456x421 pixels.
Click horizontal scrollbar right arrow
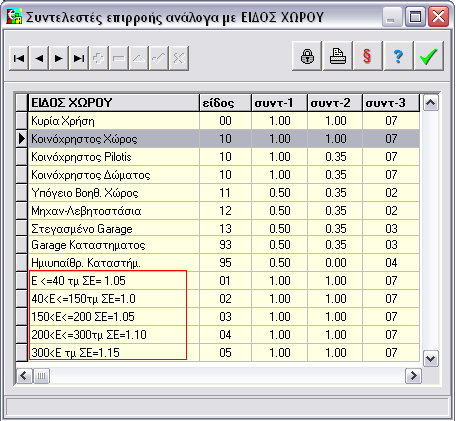(x=413, y=376)
